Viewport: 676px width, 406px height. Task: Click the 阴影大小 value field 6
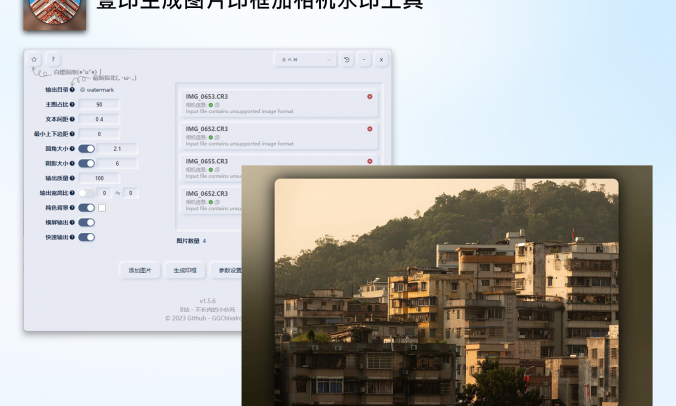(x=117, y=163)
